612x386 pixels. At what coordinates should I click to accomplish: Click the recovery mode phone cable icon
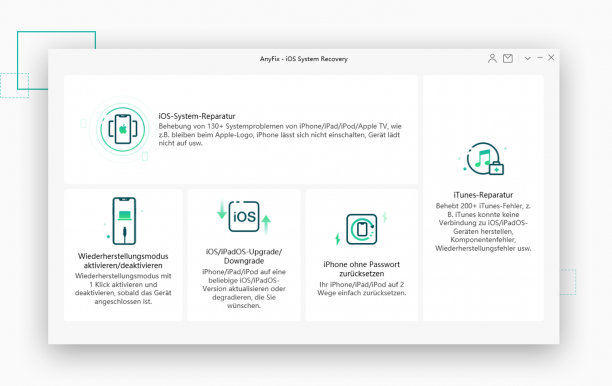(124, 221)
